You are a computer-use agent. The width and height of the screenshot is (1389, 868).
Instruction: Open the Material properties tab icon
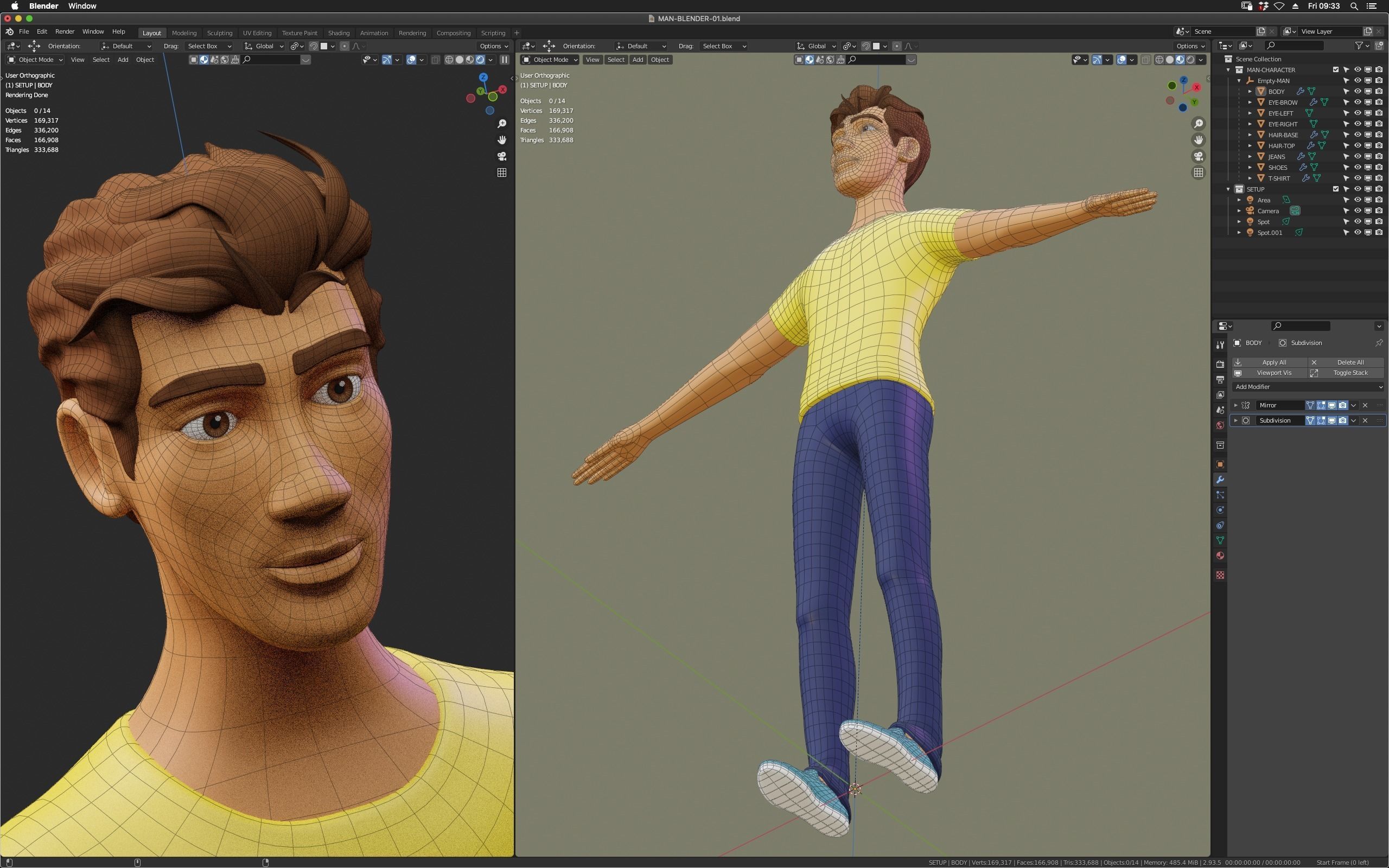(1220, 556)
